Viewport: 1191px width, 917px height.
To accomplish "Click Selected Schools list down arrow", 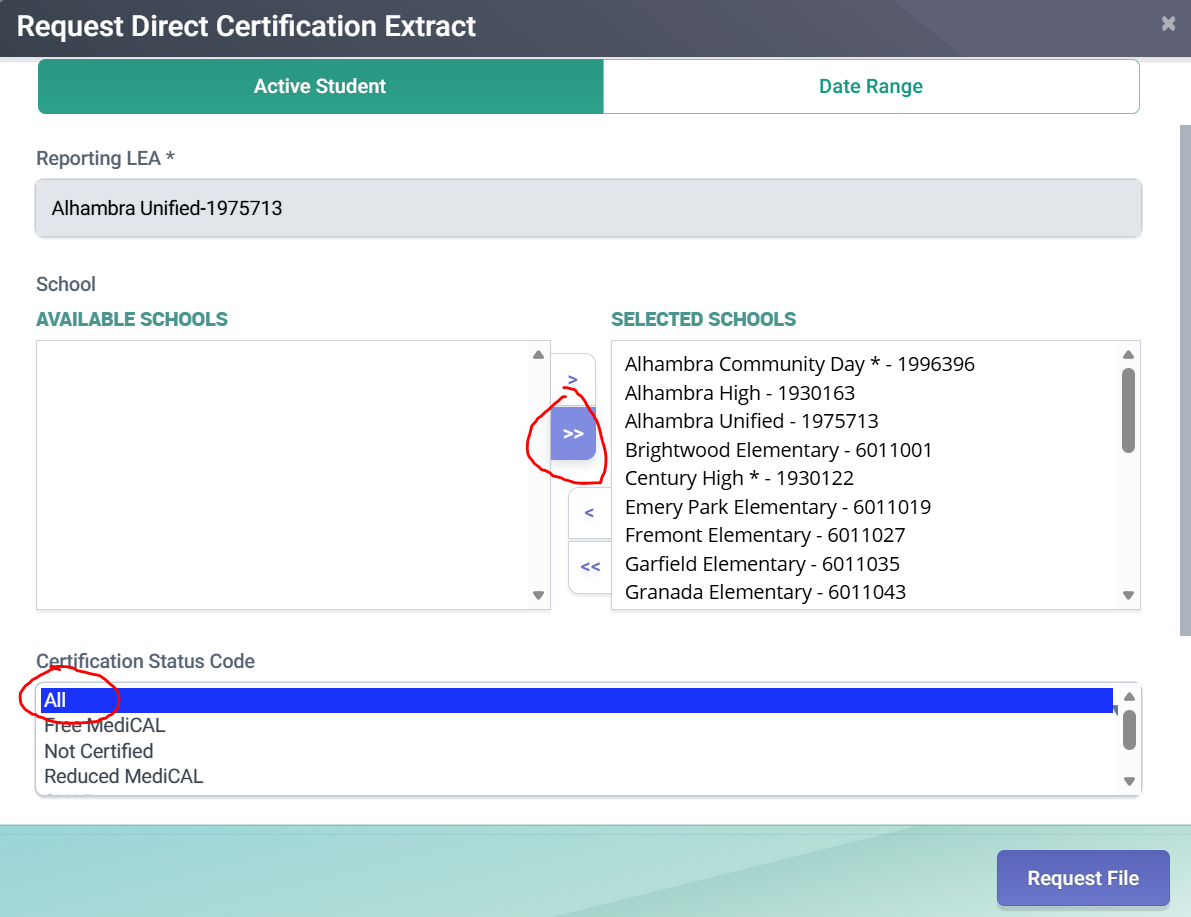I will pos(1129,596).
